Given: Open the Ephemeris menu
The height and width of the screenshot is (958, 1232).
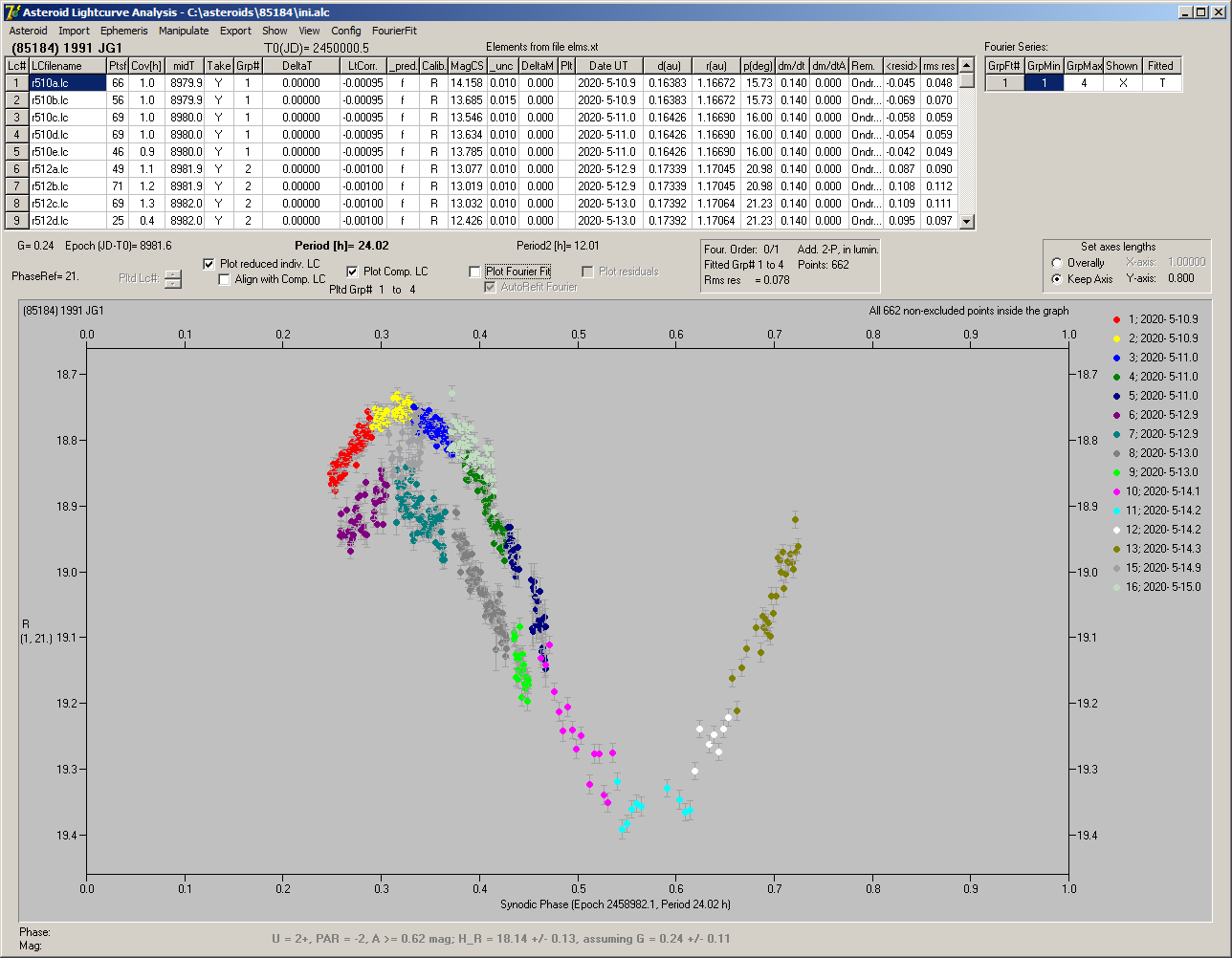Looking at the screenshot, I should click(124, 31).
